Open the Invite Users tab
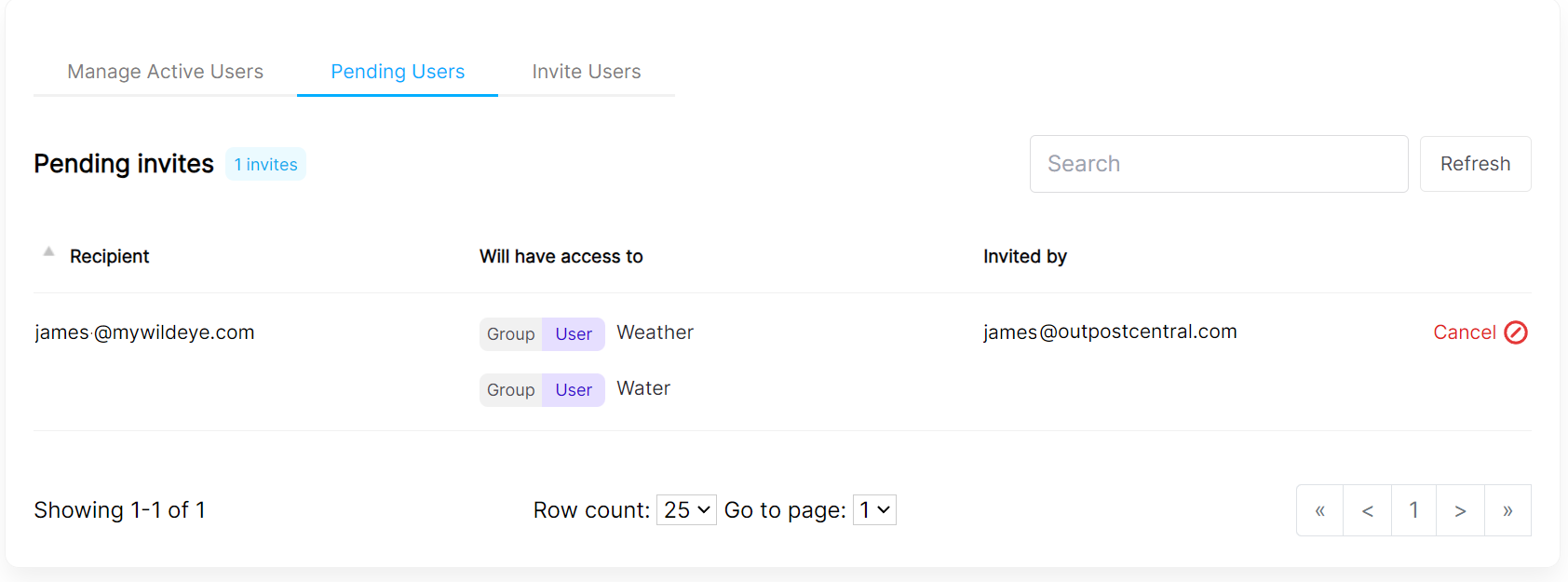The height and width of the screenshot is (582, 1568). (x=587, y=72)
